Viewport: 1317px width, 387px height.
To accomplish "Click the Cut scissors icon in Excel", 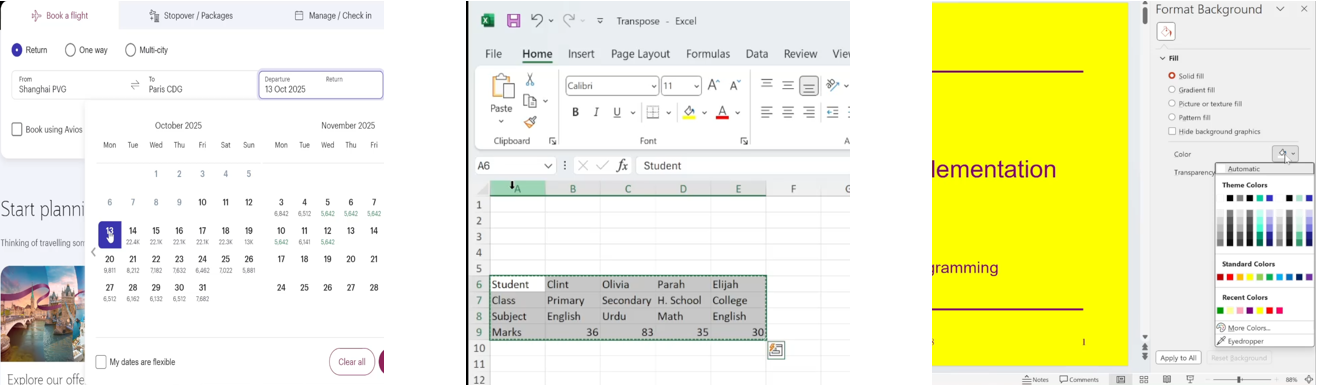I will tap(530, 80).
